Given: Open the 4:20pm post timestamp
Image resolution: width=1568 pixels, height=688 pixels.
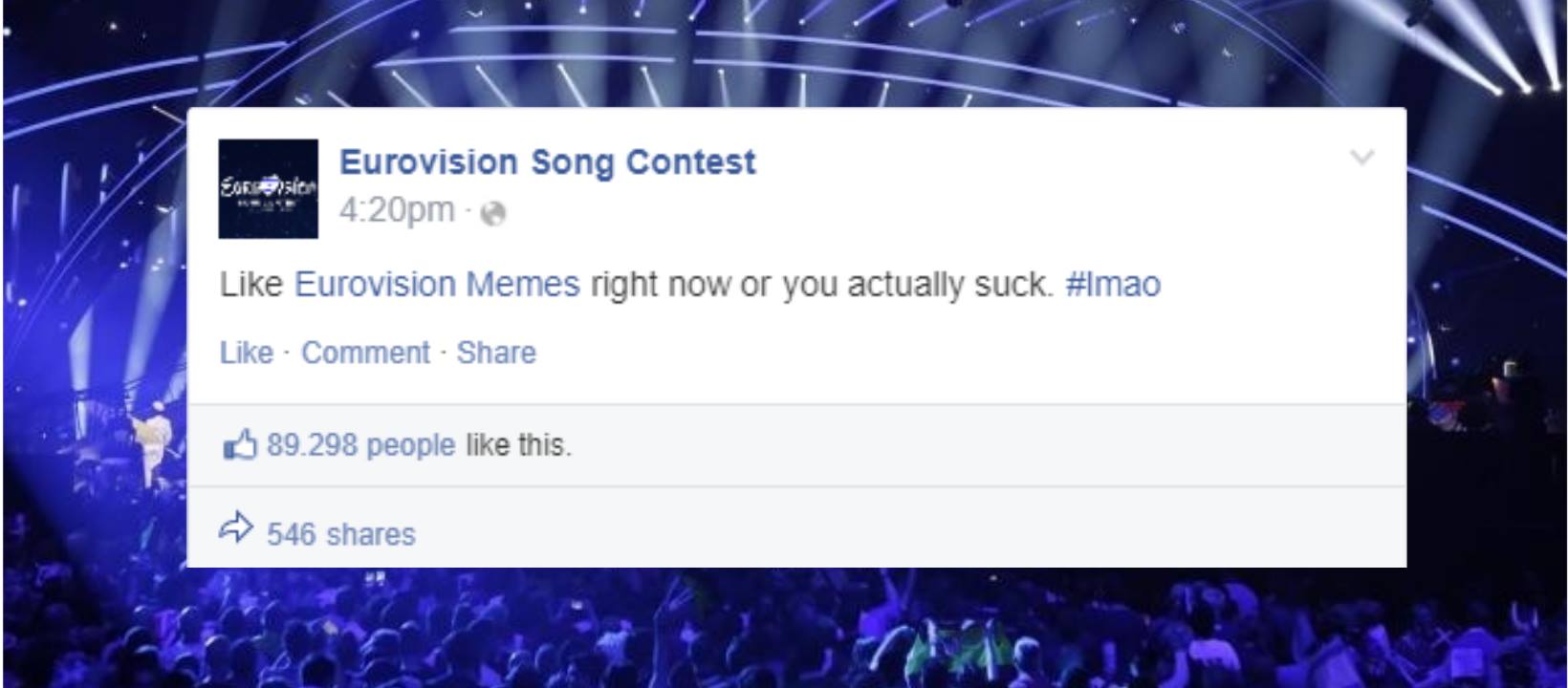Looking at the screenshot, I should click(x=397, y=209).
